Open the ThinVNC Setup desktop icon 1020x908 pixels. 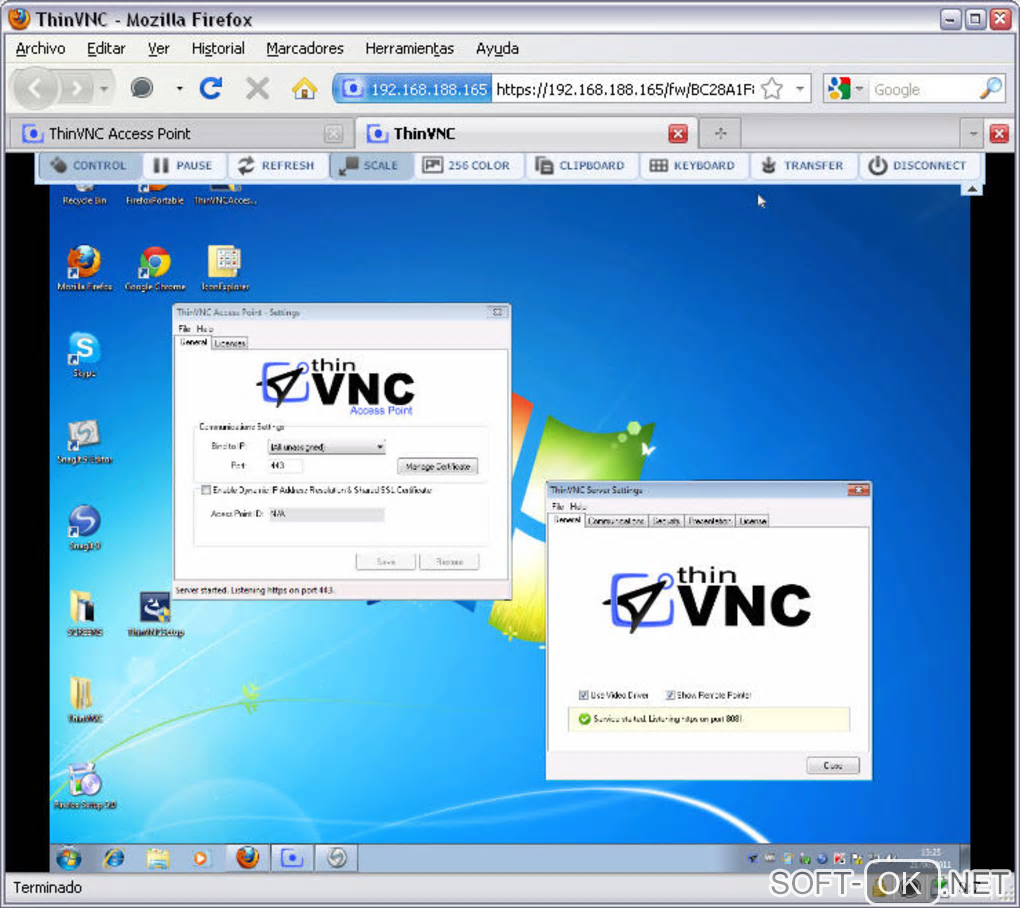pos(155,613)
